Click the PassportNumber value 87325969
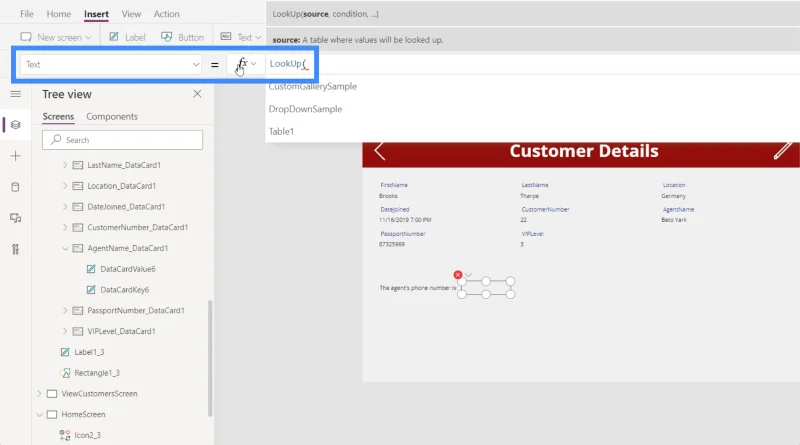The height and width of the screenshot is (445, 800). pos(392,244)
